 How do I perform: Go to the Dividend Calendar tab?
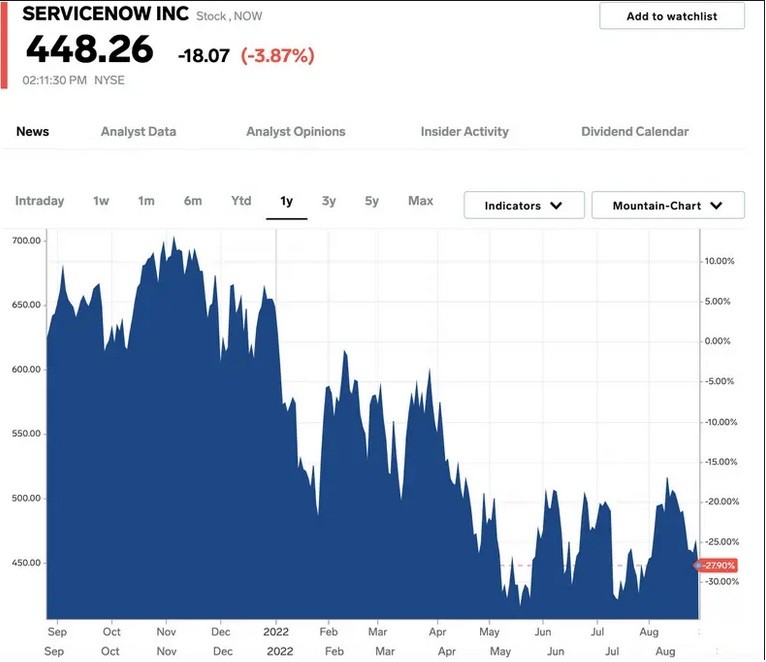[634, 131]
